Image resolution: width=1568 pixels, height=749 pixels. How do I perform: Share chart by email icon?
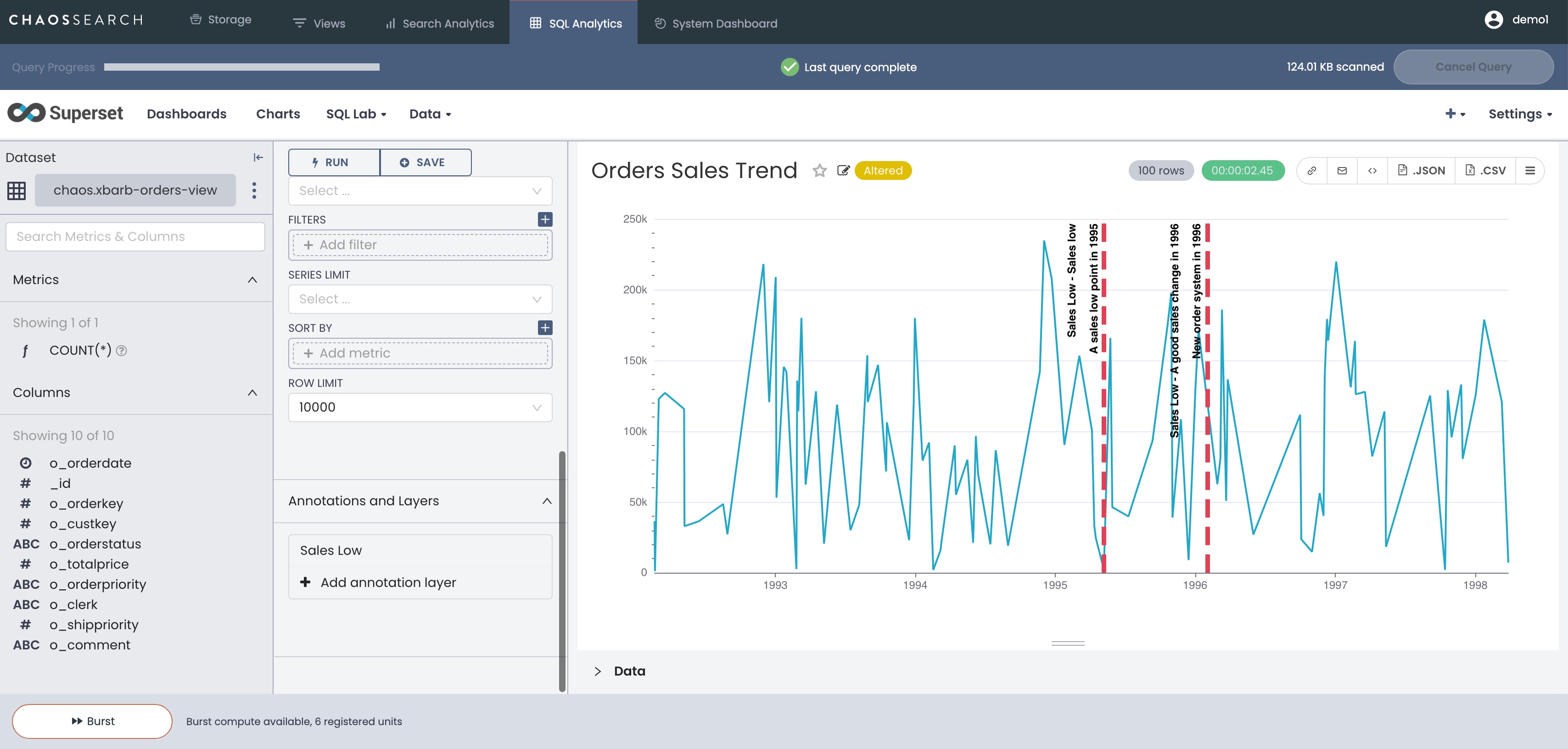click(1342, 171)
